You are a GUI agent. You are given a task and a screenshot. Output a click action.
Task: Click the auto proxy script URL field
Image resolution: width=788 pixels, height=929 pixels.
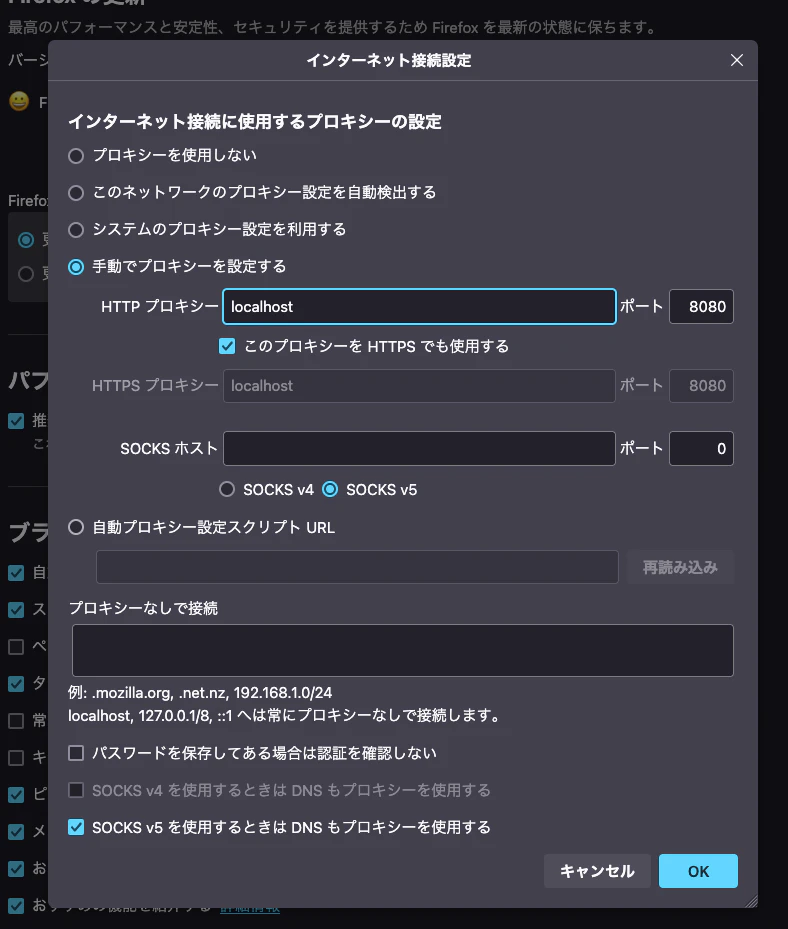(x=357, y=567)
